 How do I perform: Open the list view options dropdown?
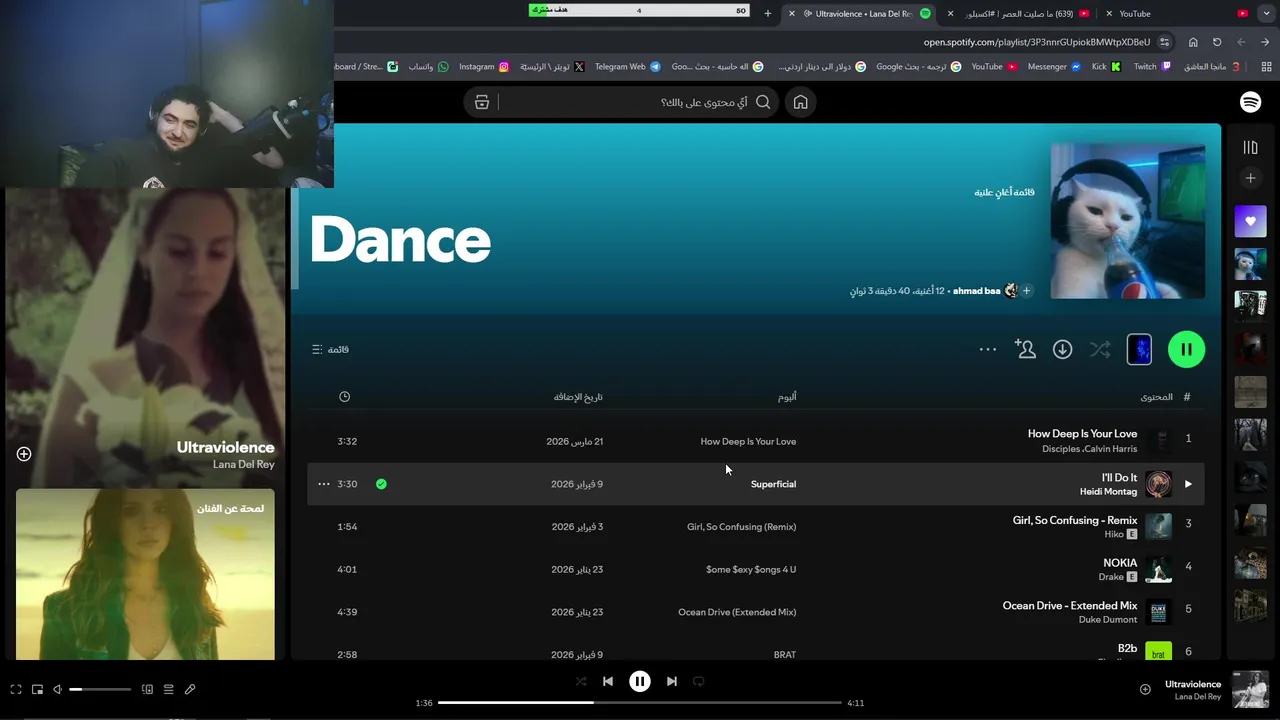[330, 349]
